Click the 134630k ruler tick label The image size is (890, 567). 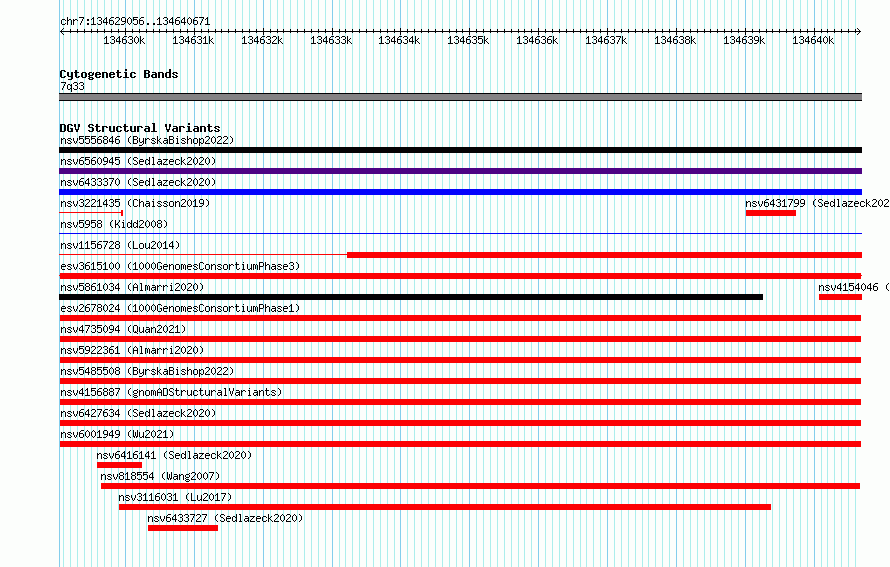(x=124, y=41)
